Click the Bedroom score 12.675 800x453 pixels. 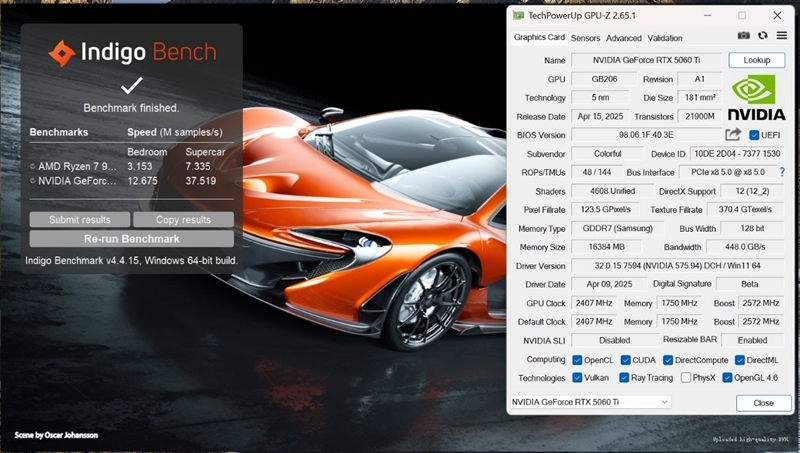click(142, 181)
